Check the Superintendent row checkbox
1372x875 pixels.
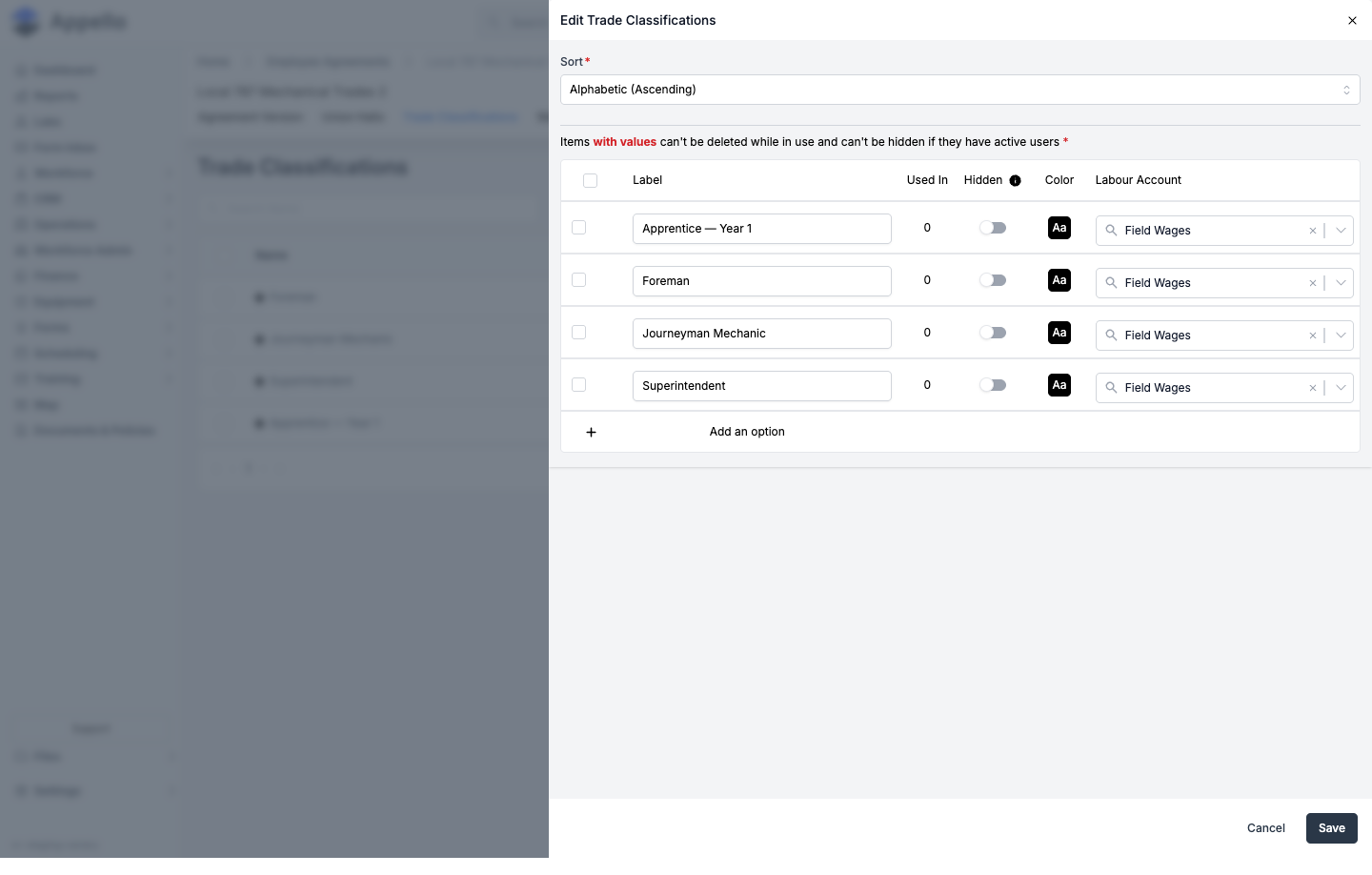(578, 385)
